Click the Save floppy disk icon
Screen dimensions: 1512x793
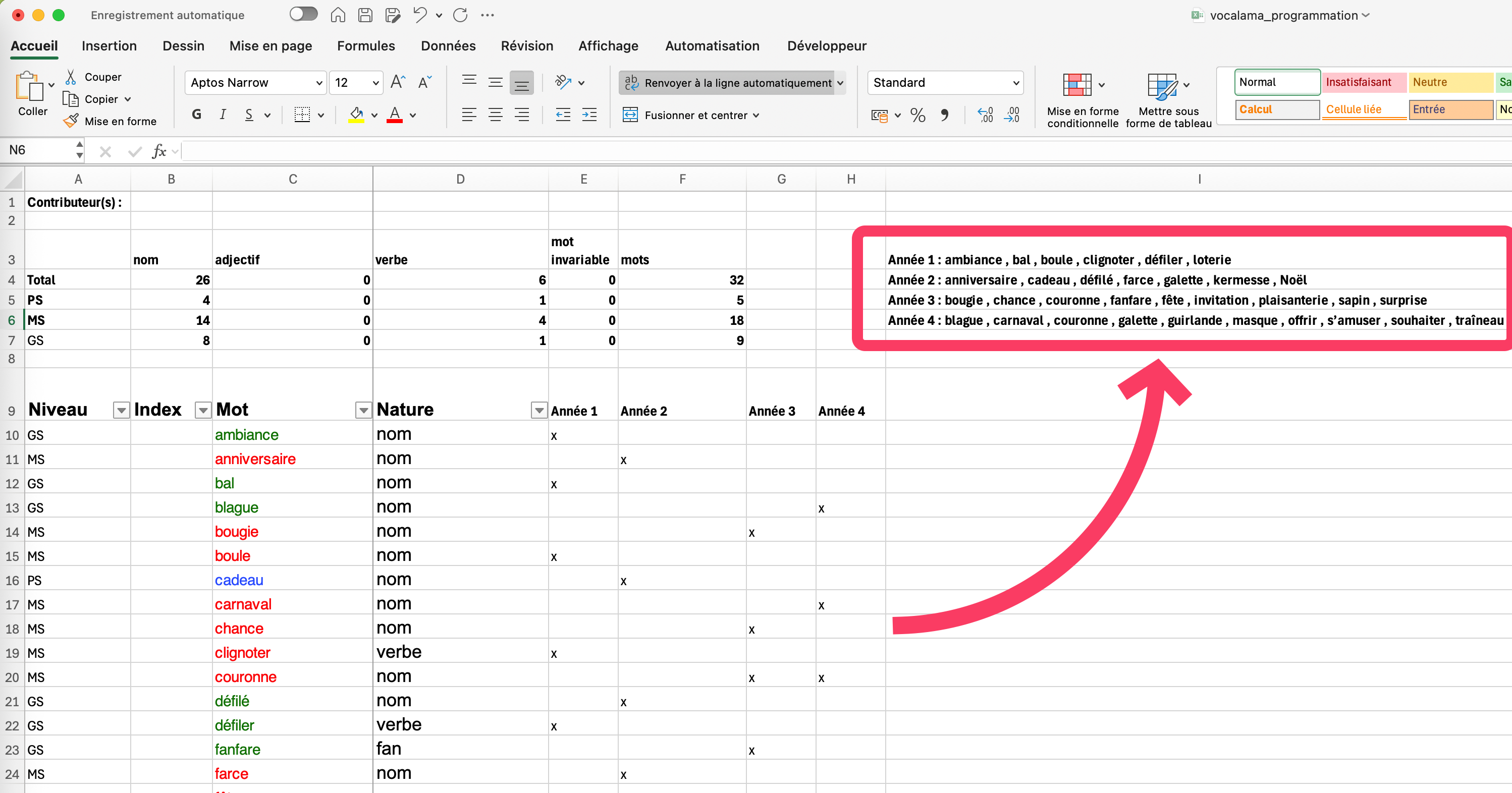[x=365, y=15]
